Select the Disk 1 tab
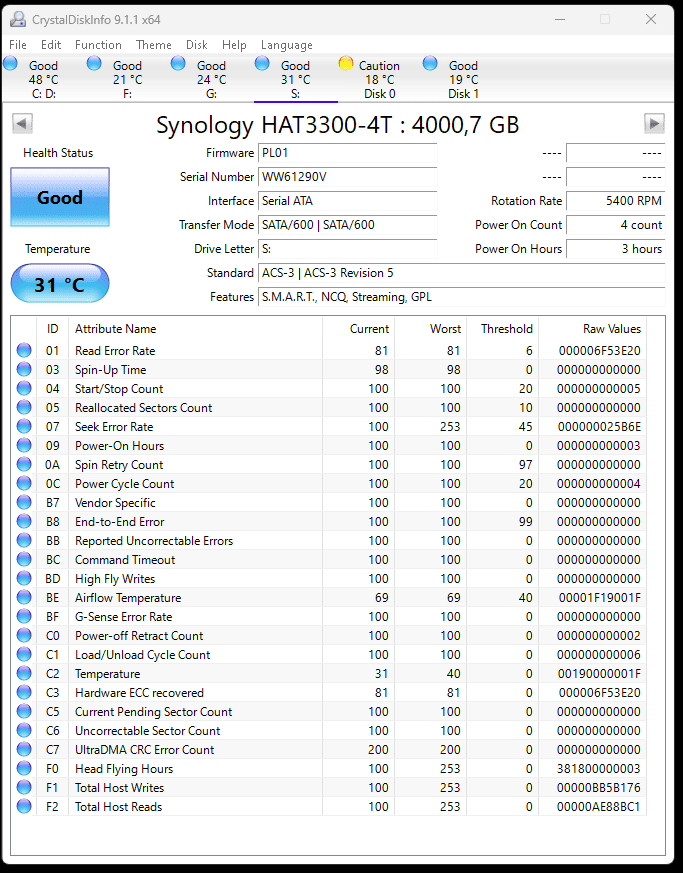This screenshot has height=873, width=683. (463, 80)
